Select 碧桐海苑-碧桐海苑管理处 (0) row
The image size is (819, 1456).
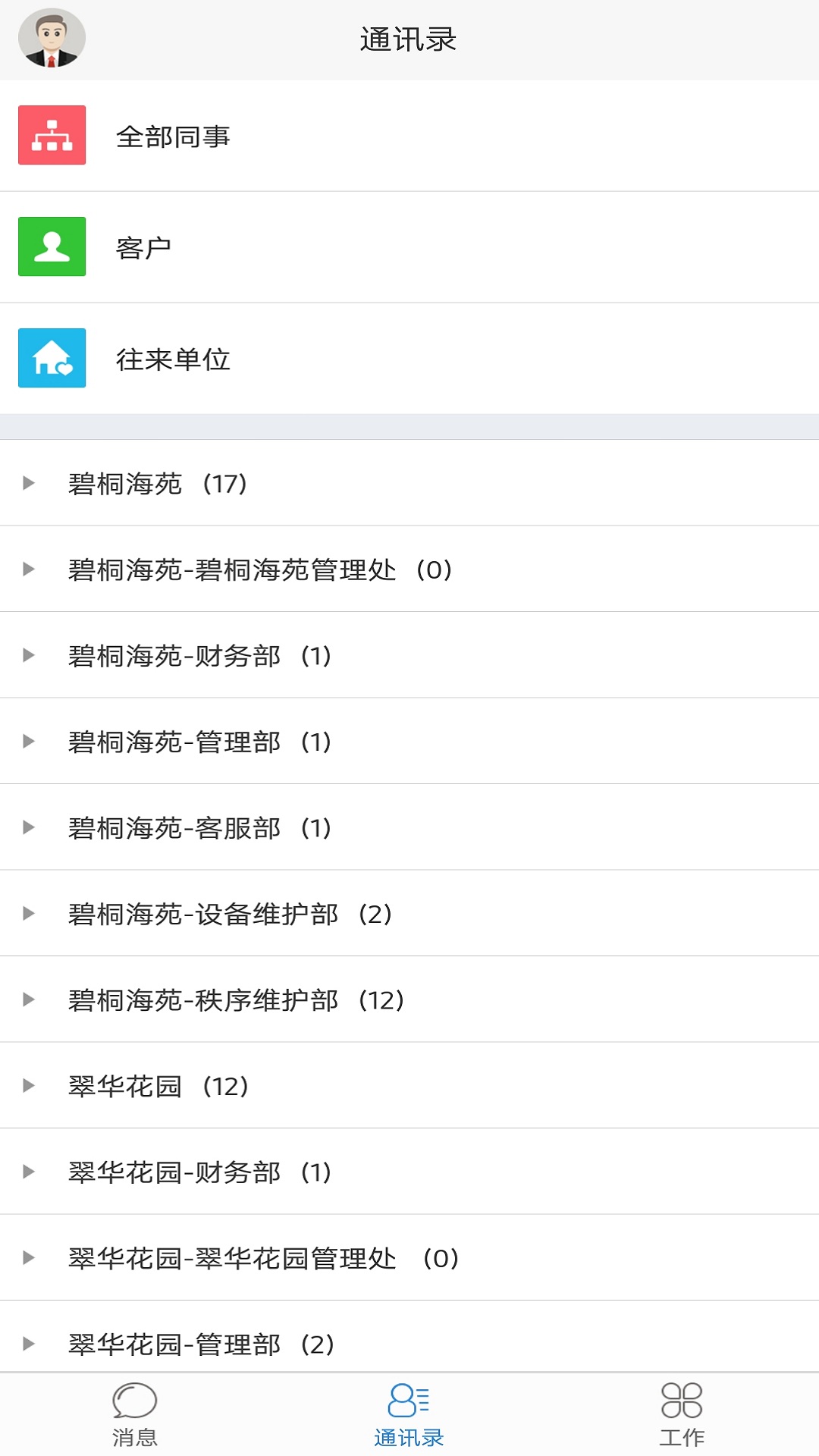(x=260, y=570)
